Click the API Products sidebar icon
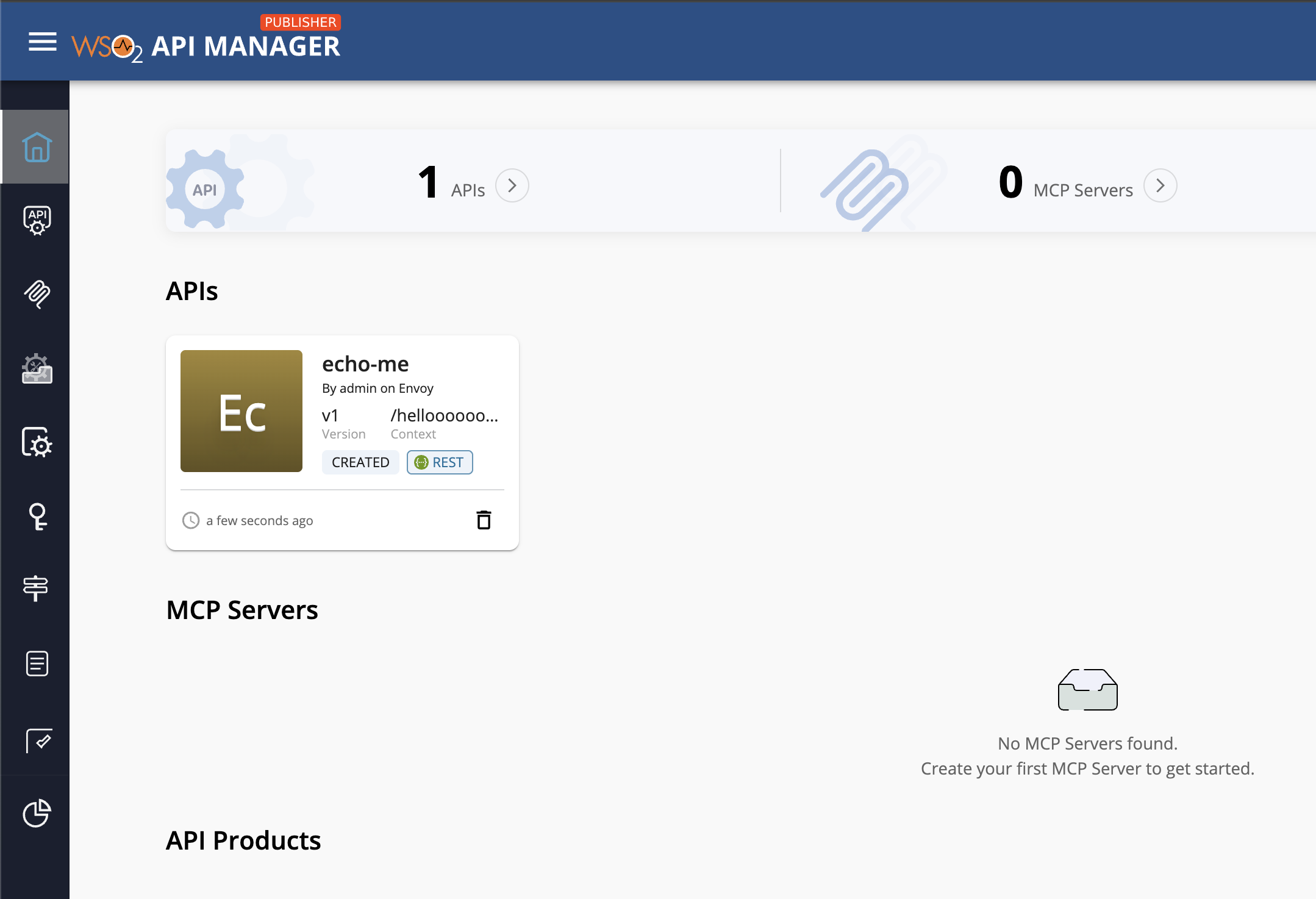The height and width of the screenshot is (899, 1316). [37, 368]
